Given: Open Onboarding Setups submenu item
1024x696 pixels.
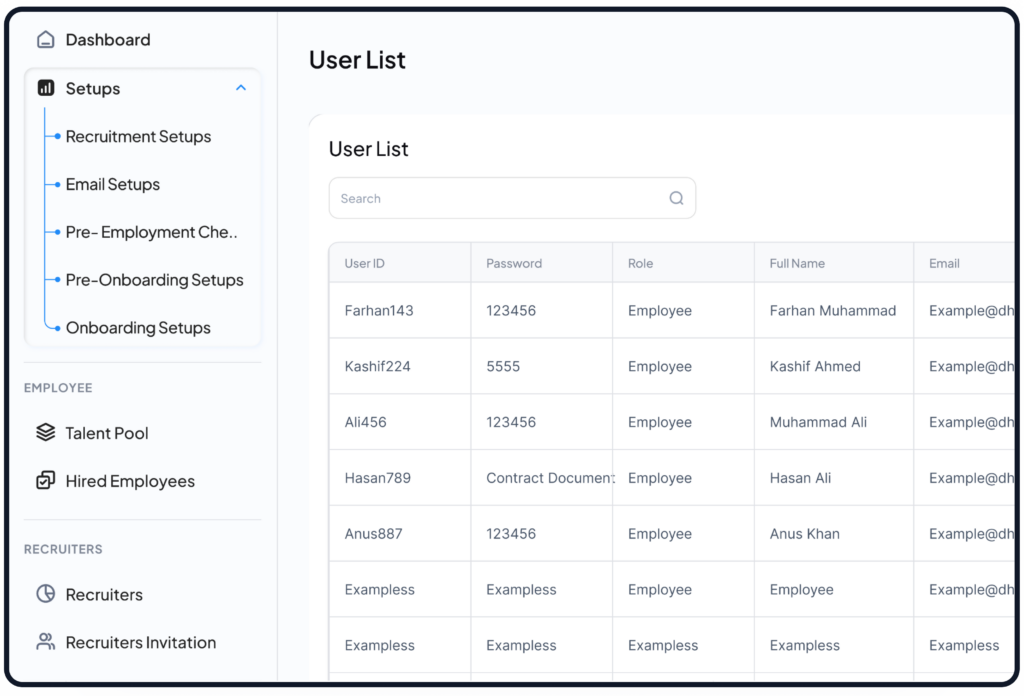Looking at the screenshot, I should (x=138, y=328).
